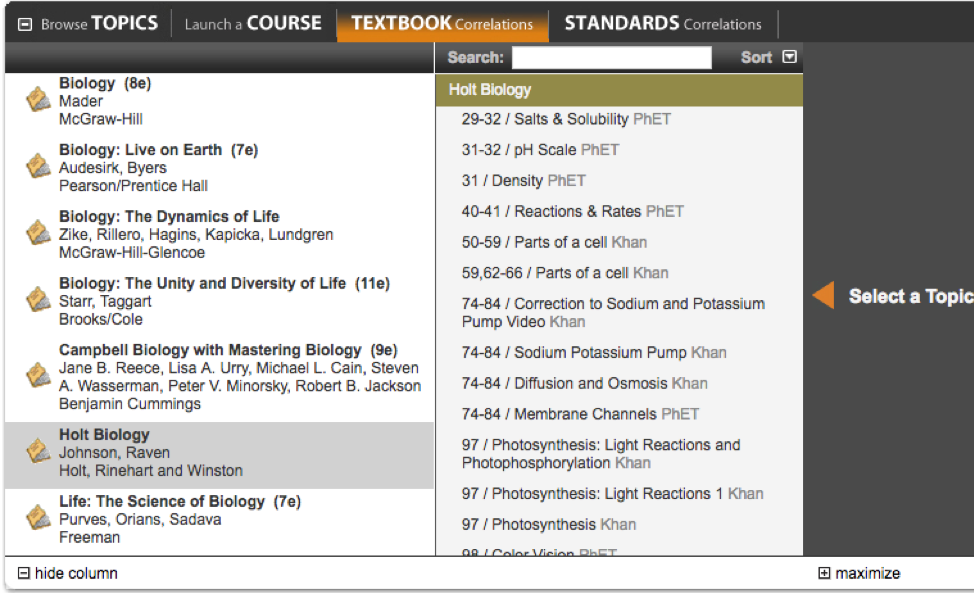Click the Sort label
Screen dimensions: 974x593
756,57
